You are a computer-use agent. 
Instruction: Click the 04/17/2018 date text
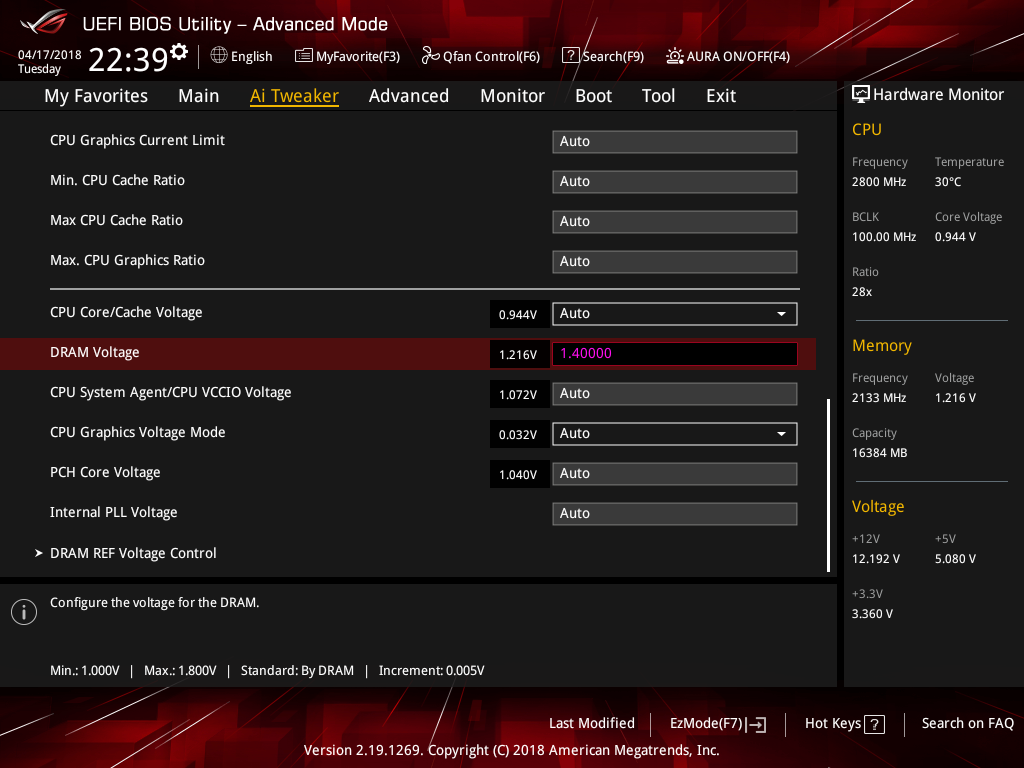50,55
